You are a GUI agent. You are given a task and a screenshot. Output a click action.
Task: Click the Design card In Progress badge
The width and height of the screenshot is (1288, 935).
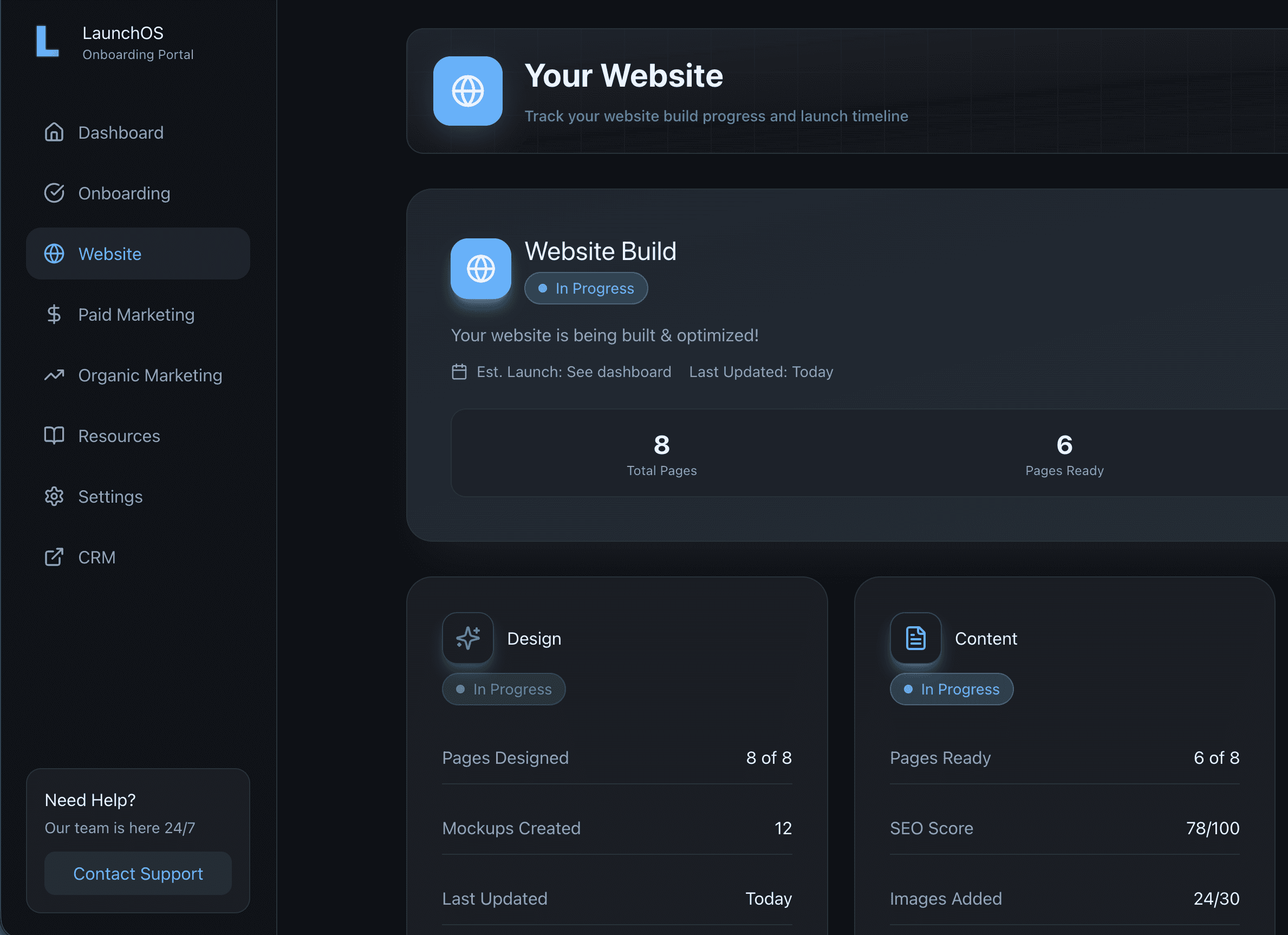[503, 689]
